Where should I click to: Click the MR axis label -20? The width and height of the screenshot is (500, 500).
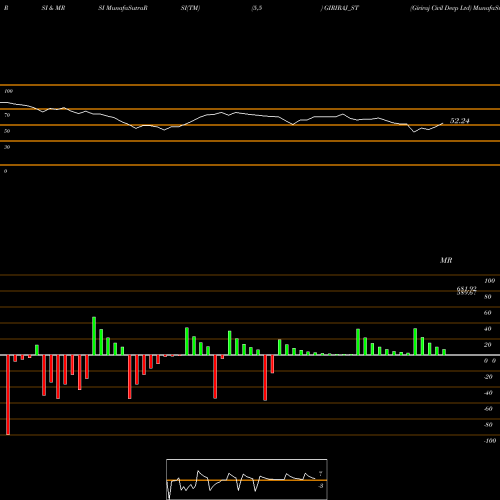[x=488, y=377]
